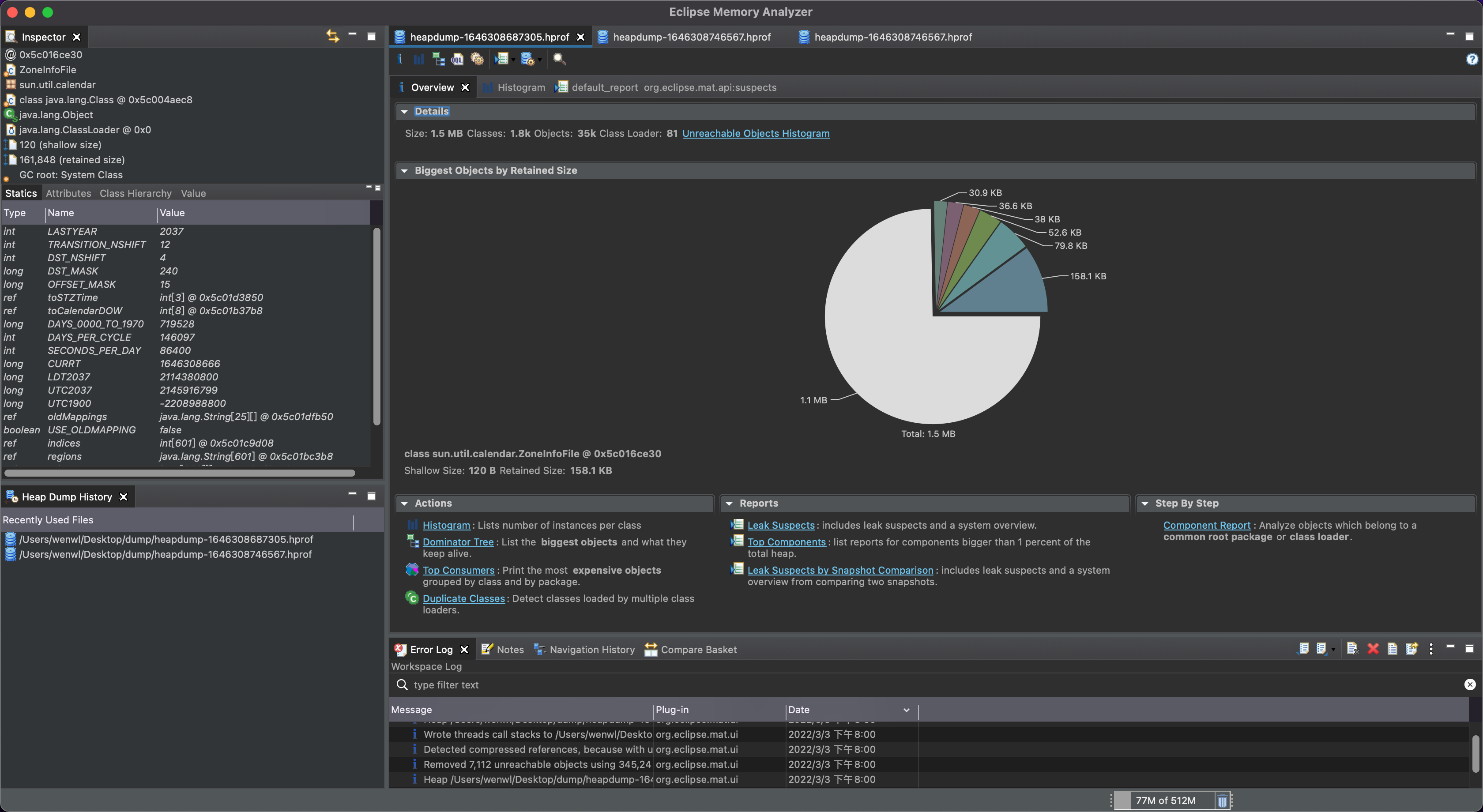This screenshot has width=1483, height=812.
Task: Click the Open Log document icon
Action: (1392, 649)
